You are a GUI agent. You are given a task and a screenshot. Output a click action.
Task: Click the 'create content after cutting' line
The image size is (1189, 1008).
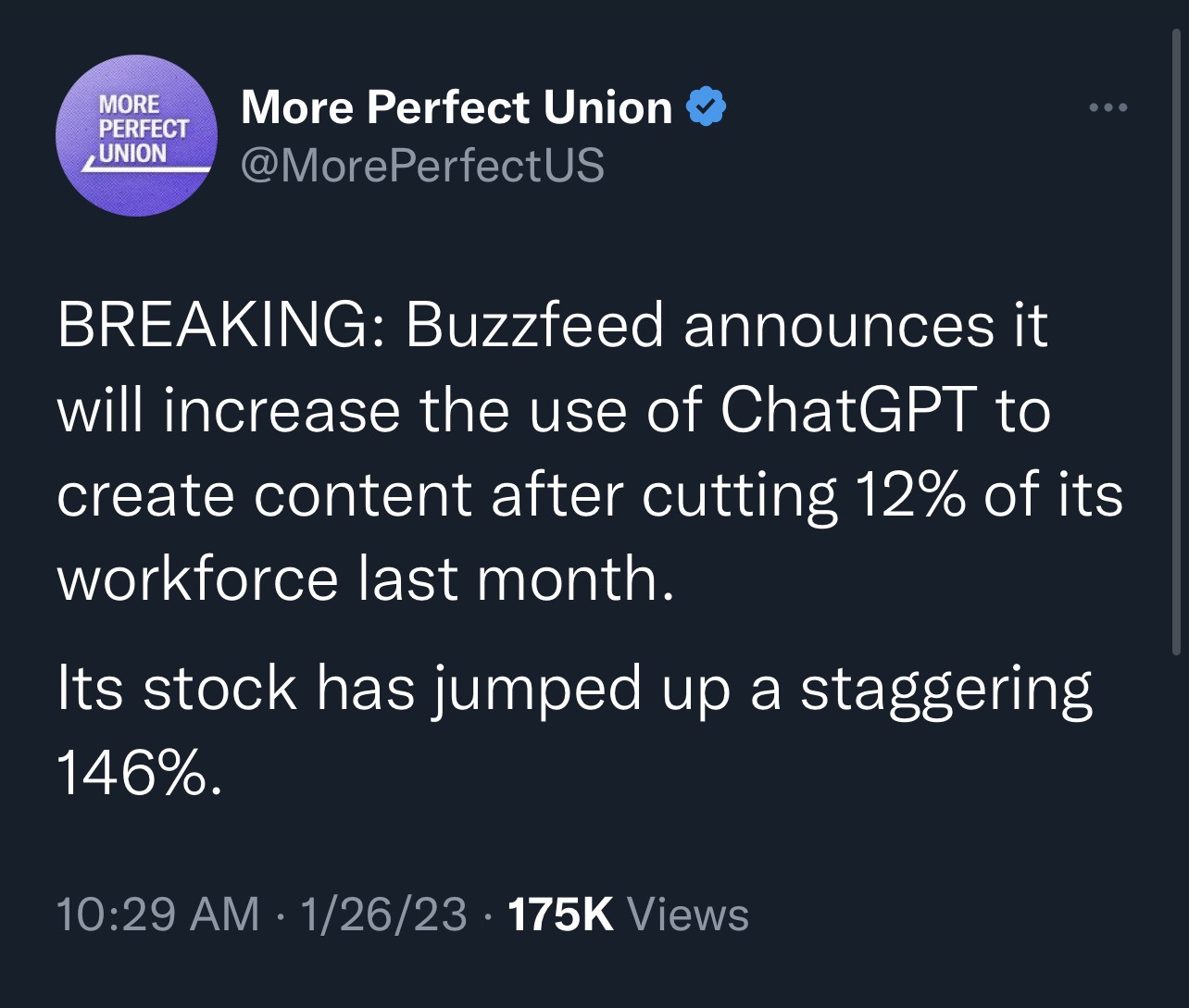tap(446, 494)
